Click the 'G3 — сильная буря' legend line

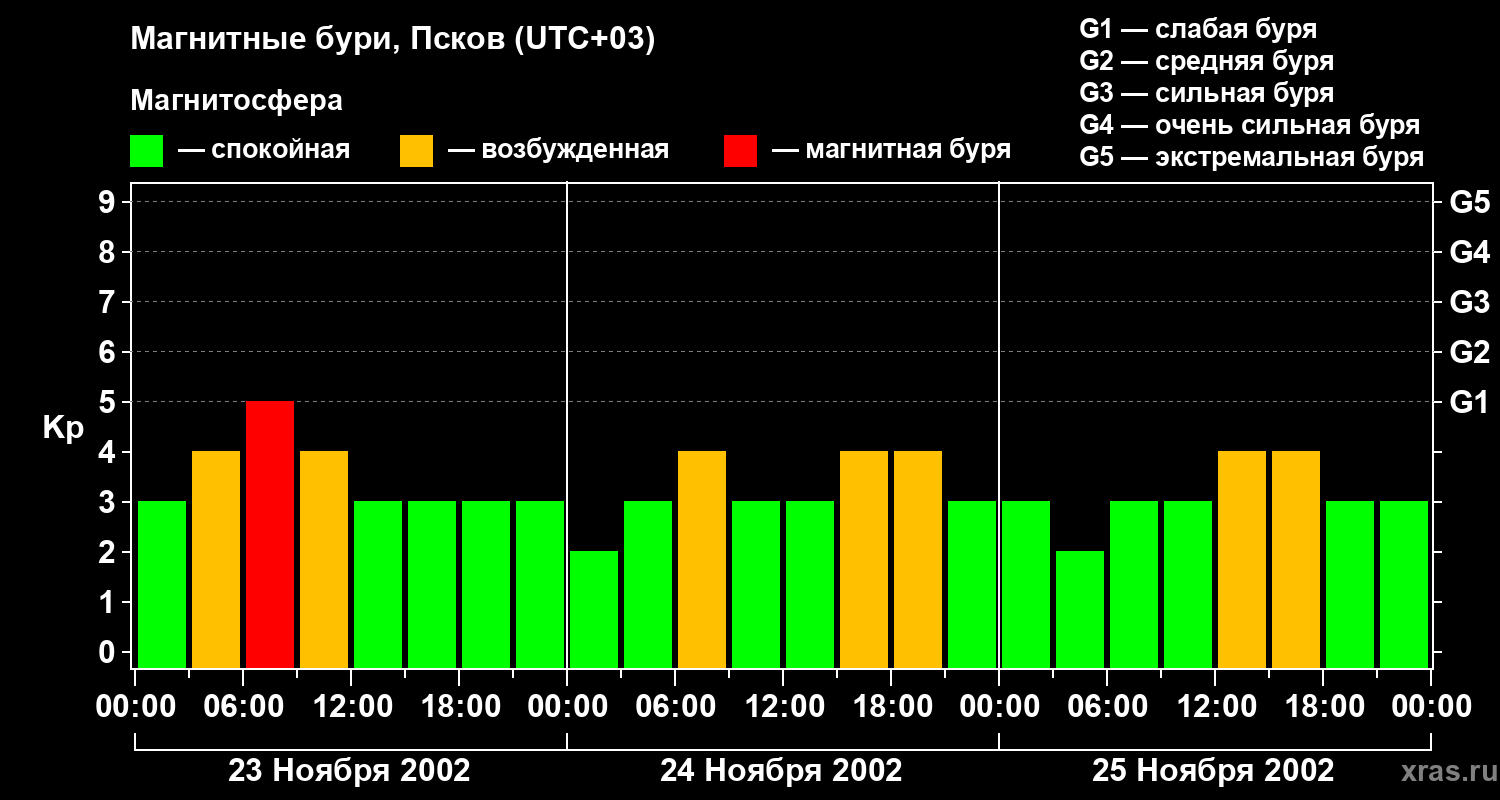[1207, 94]
